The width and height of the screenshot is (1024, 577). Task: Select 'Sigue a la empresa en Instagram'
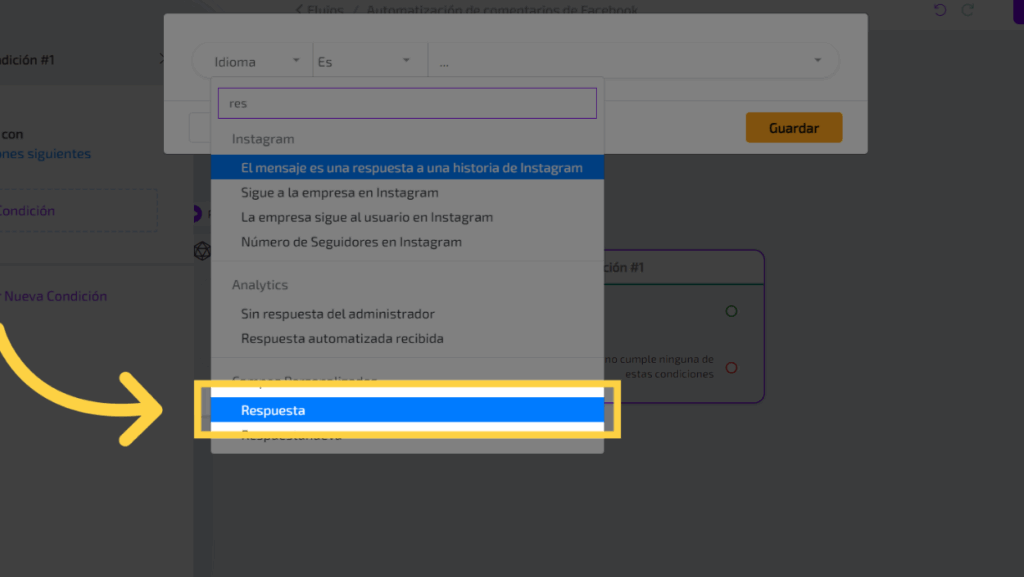tap(339, 192)
